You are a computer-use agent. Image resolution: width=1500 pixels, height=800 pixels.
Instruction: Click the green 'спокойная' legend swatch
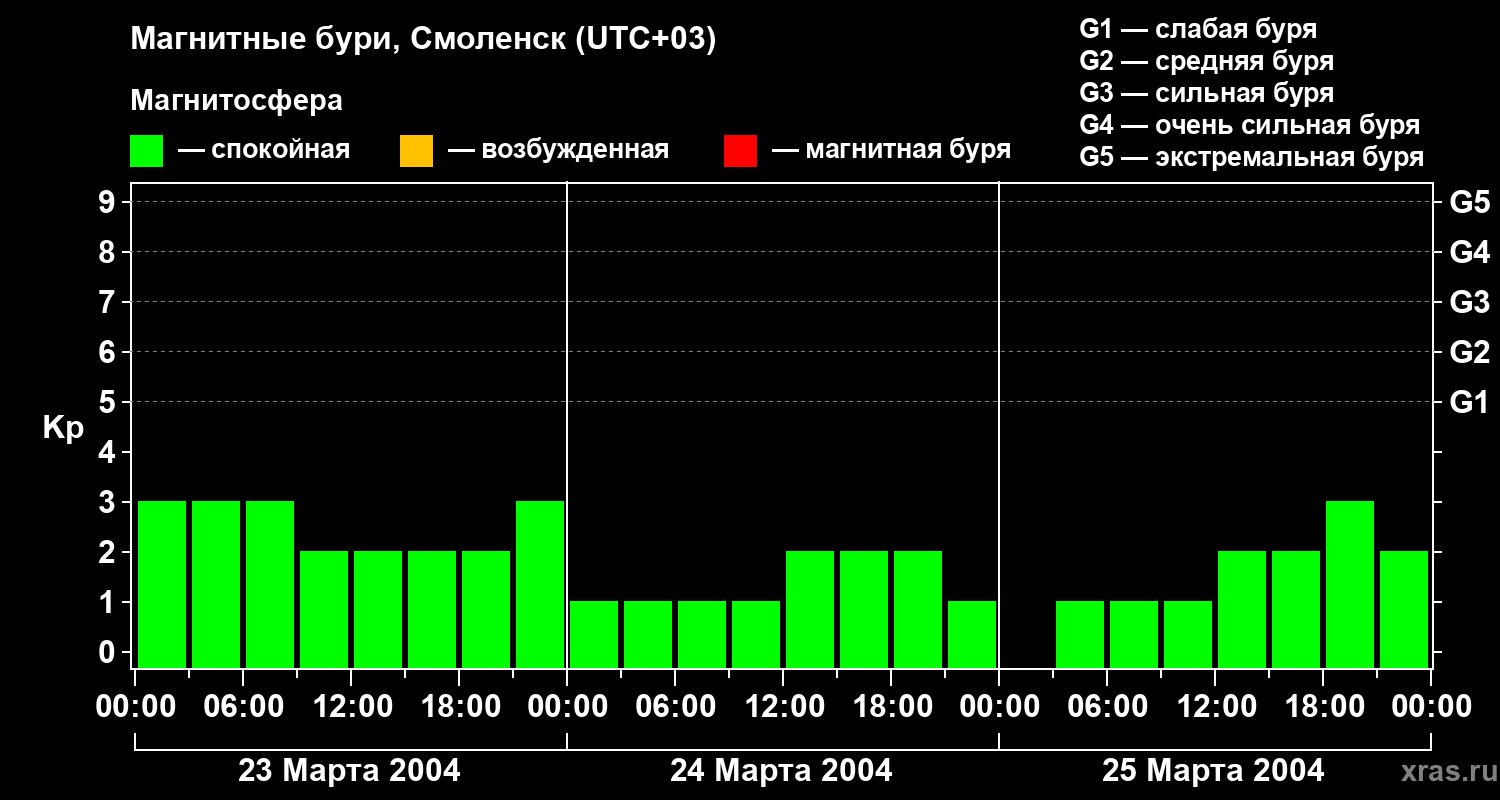(146, 151)
